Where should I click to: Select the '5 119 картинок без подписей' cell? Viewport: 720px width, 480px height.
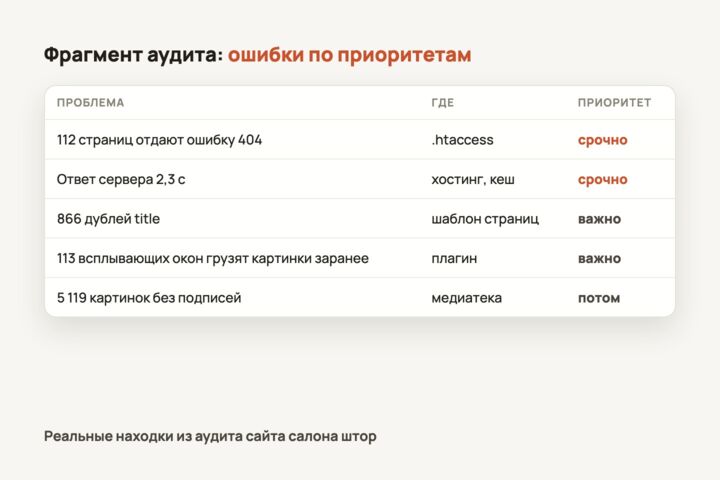[x=149, y=298]
